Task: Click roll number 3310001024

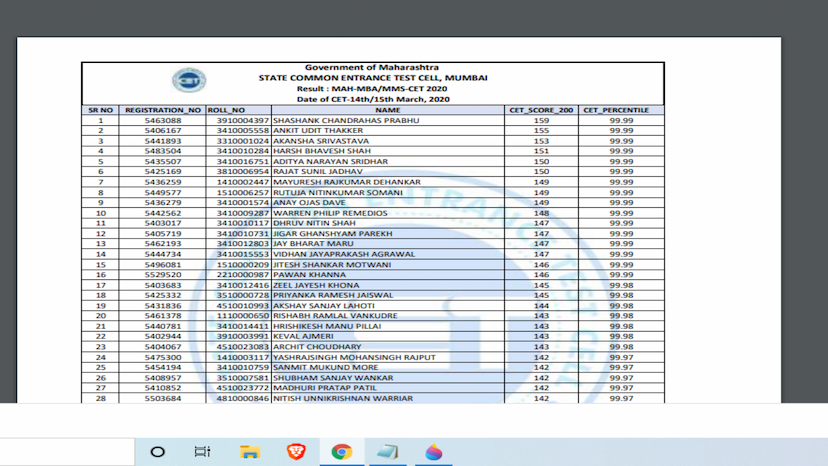Action: 242,141
